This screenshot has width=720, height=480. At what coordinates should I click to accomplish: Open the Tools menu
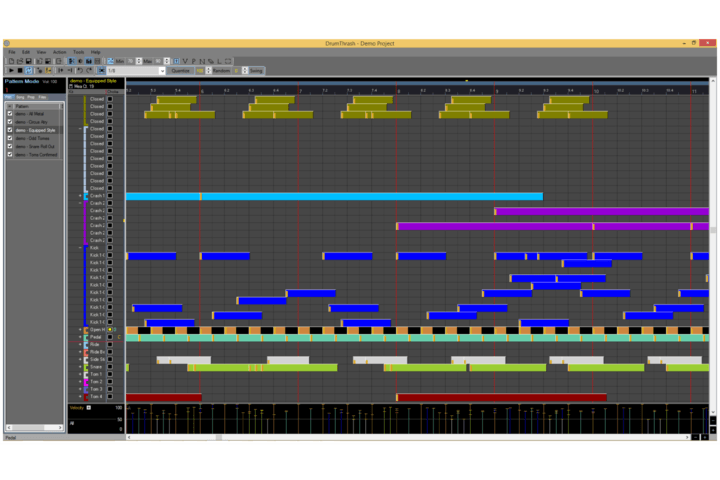coord(78,51)
